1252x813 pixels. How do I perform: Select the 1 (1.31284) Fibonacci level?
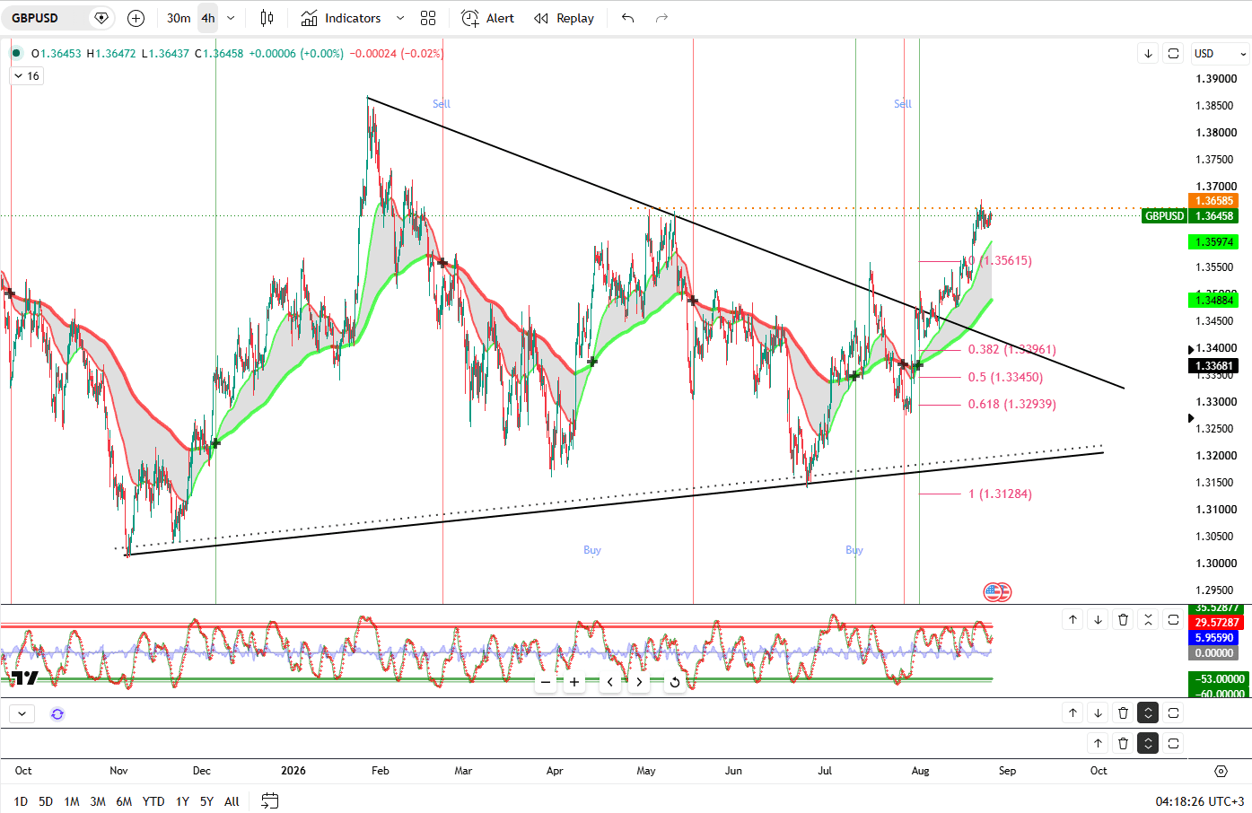point(1000,494)
